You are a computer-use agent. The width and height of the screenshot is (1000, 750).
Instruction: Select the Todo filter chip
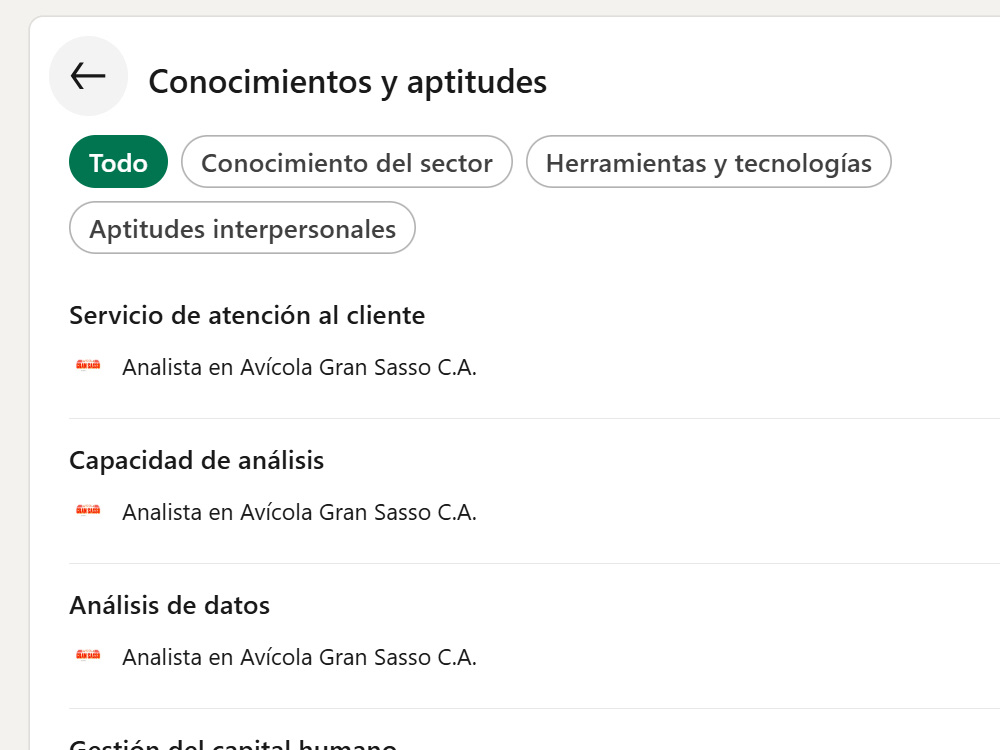tap(118, 161)
